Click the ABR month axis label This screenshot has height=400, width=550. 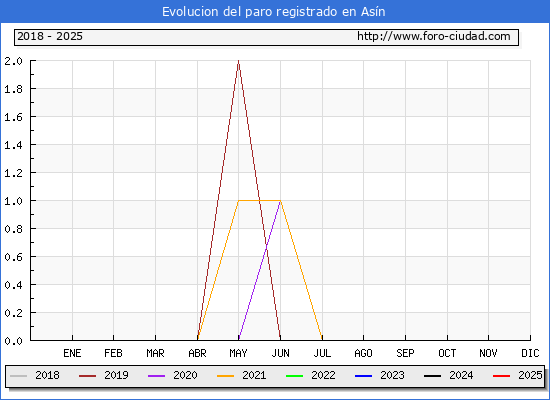[197, 353]
